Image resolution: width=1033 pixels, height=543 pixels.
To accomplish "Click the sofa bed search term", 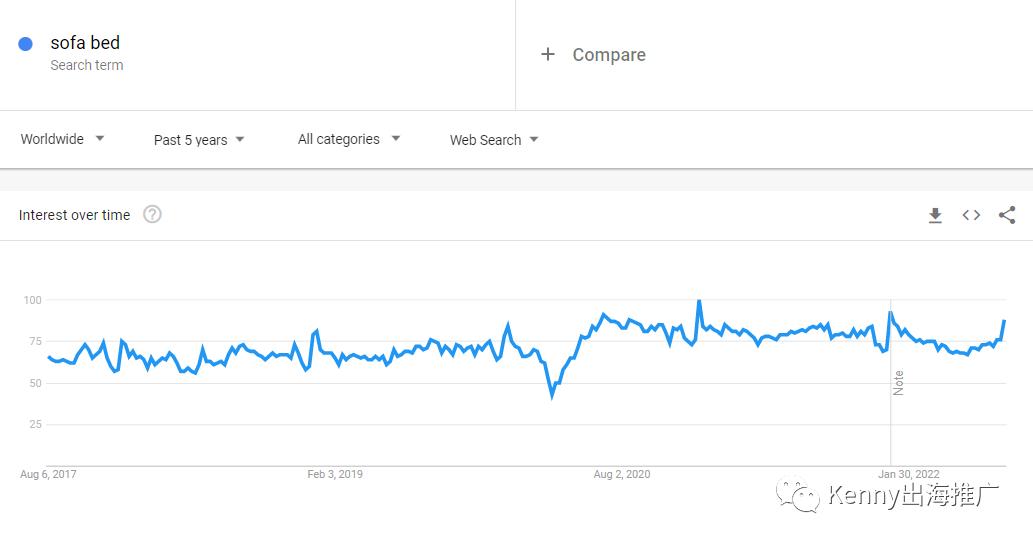I will pyautogui.click(x=85, y=43).
